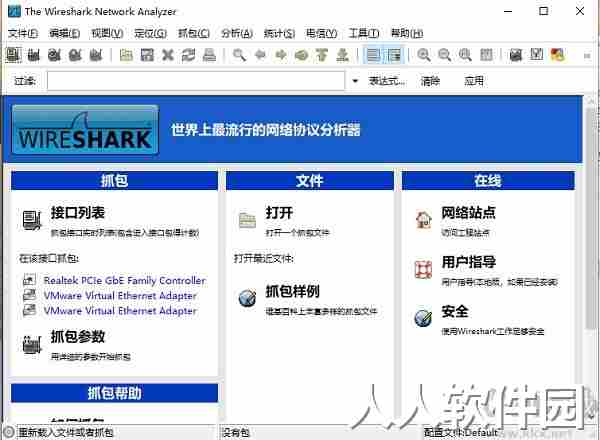This screenshot has height=440, width=600.
Task: Open capture filters toolbar icon
Action: coord(516,55)
